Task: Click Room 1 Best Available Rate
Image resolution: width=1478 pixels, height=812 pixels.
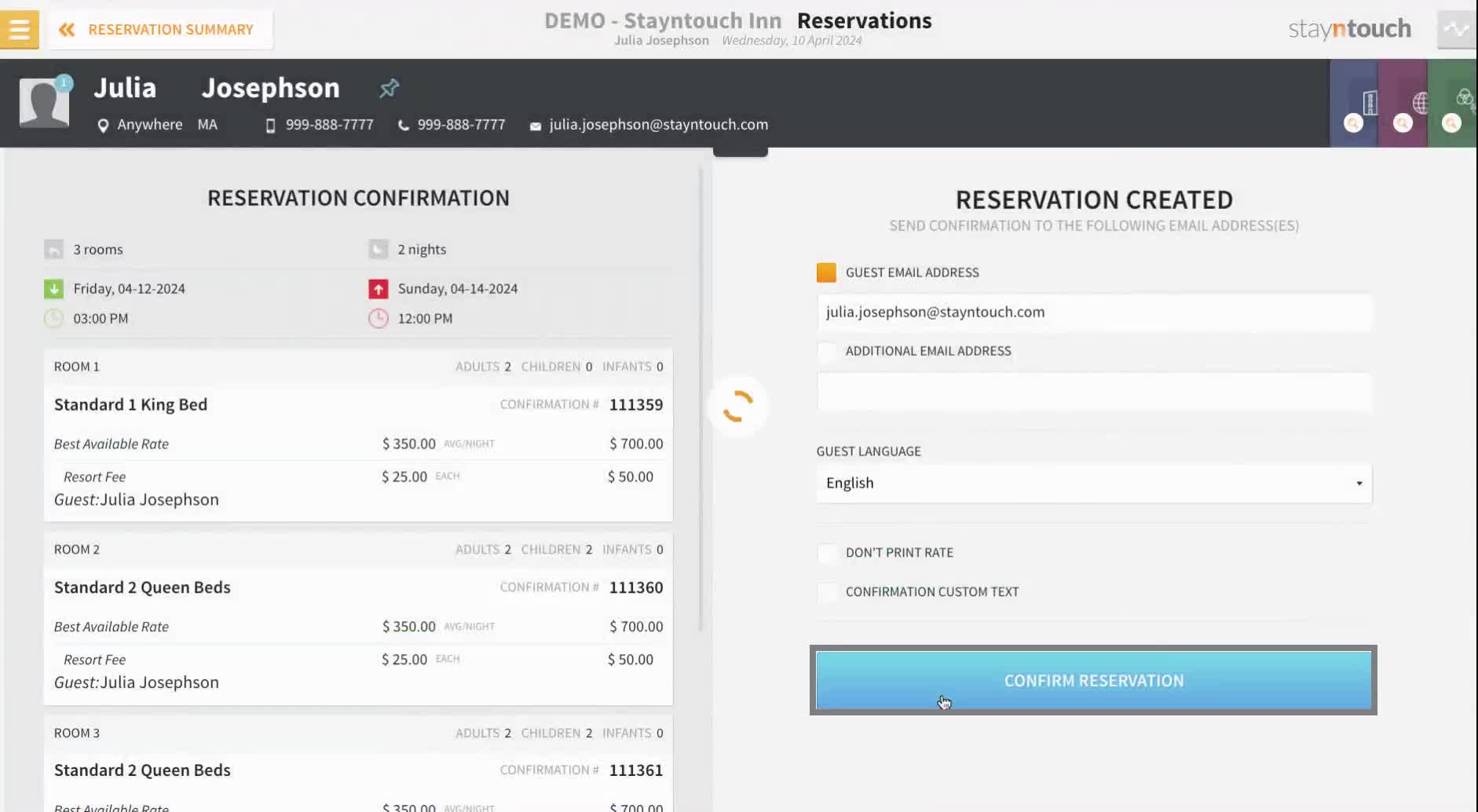Action: coord(111,444)
